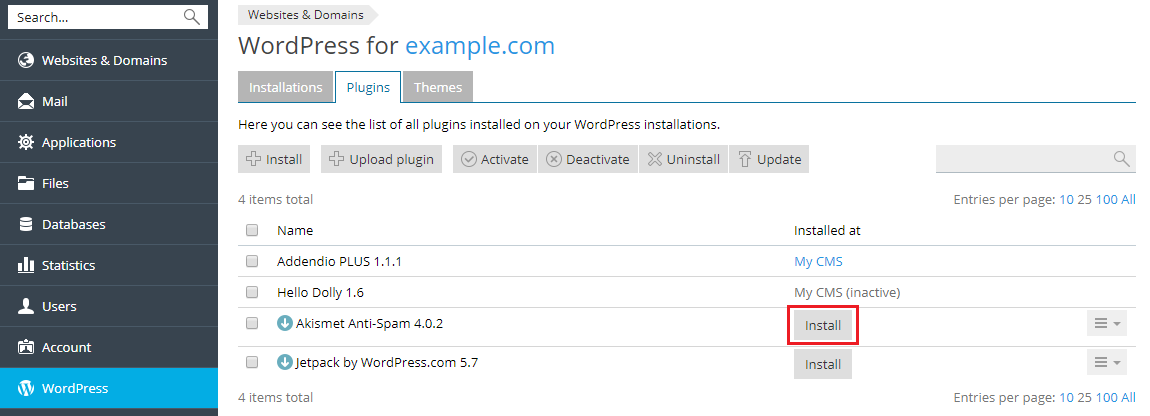Screen dimensions: 1150x416
Task: Click the download icon beside Akismet Anti-Spam
Action: click(x=284, y=323)
